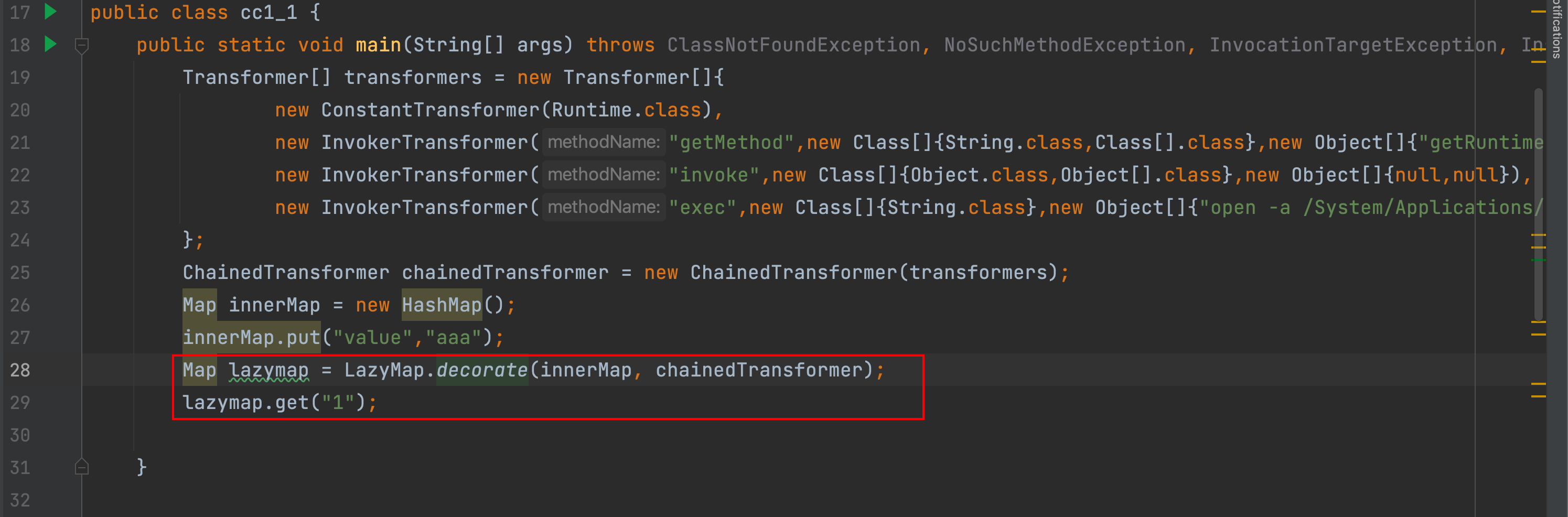Click top warning stripe mark beside line 17

1539,11
